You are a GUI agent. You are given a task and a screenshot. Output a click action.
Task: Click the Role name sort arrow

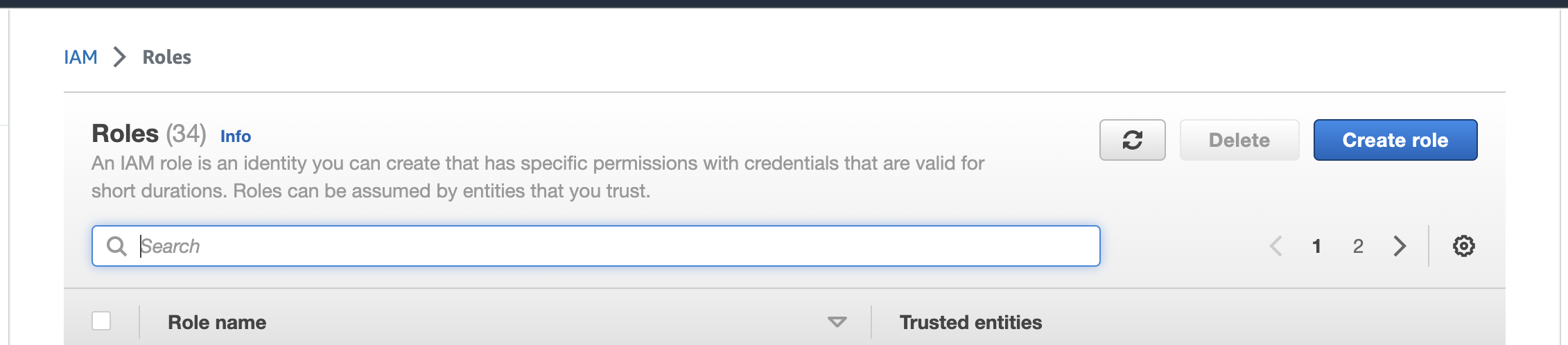coord(837,322)
